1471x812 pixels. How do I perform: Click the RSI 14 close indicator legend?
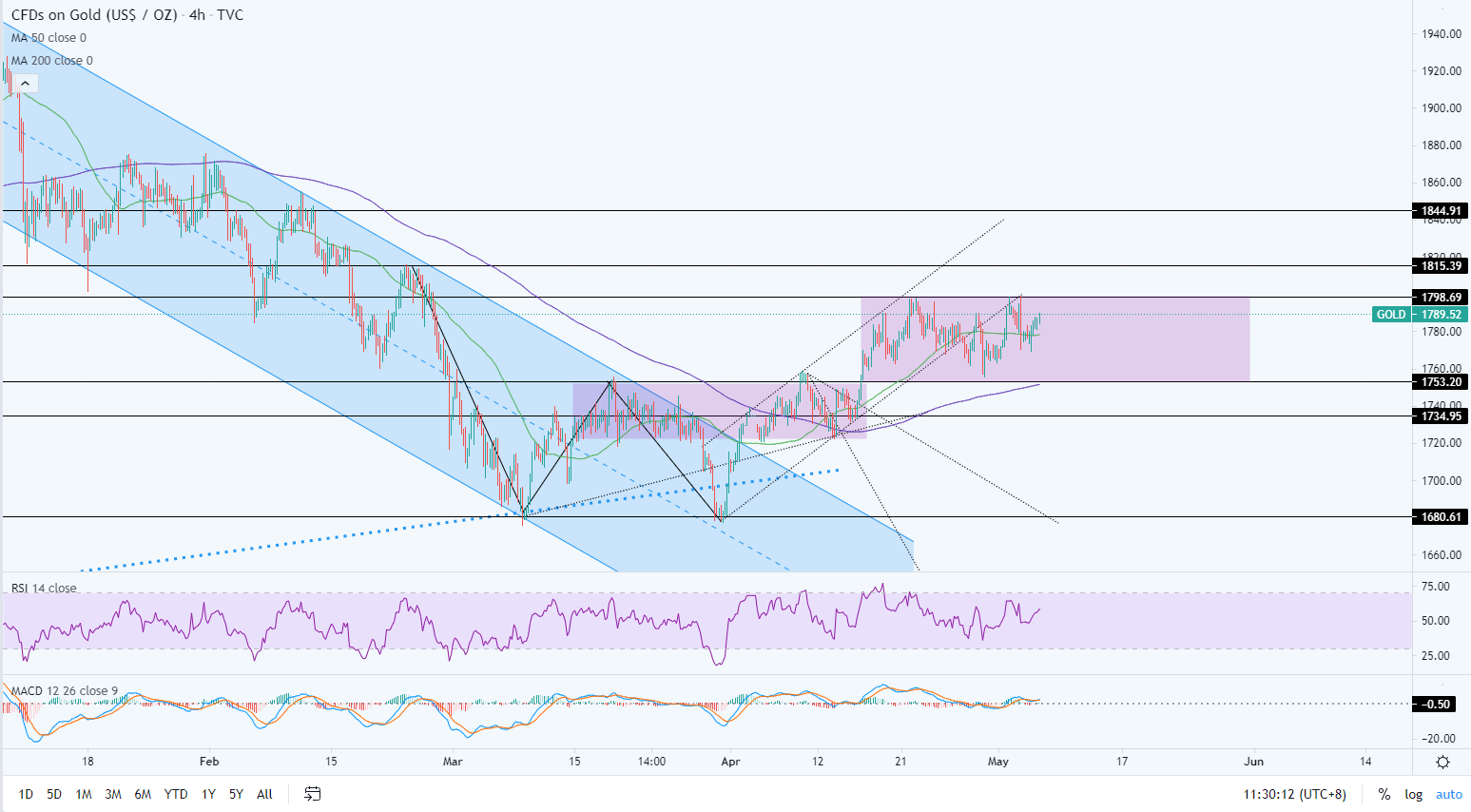tap(44, 589)
